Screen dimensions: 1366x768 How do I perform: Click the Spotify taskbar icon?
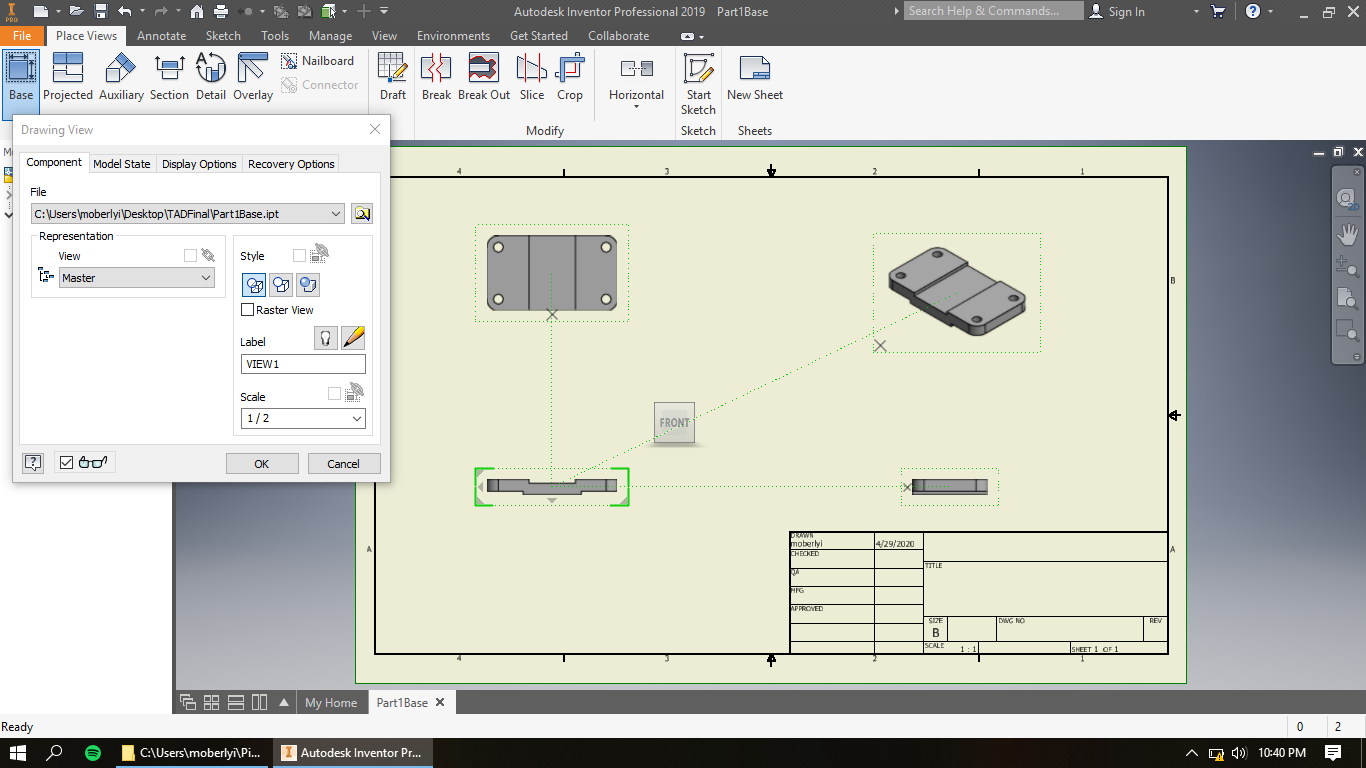coord(92,753)
